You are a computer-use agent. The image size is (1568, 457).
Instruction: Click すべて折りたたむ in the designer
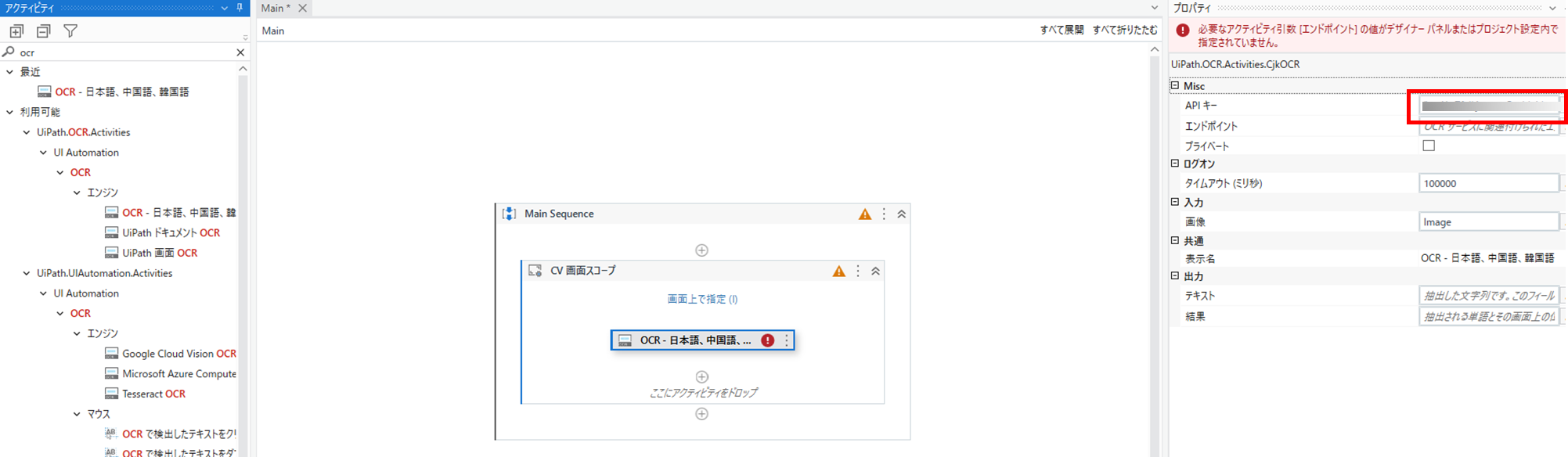[x=1125, y=31]
